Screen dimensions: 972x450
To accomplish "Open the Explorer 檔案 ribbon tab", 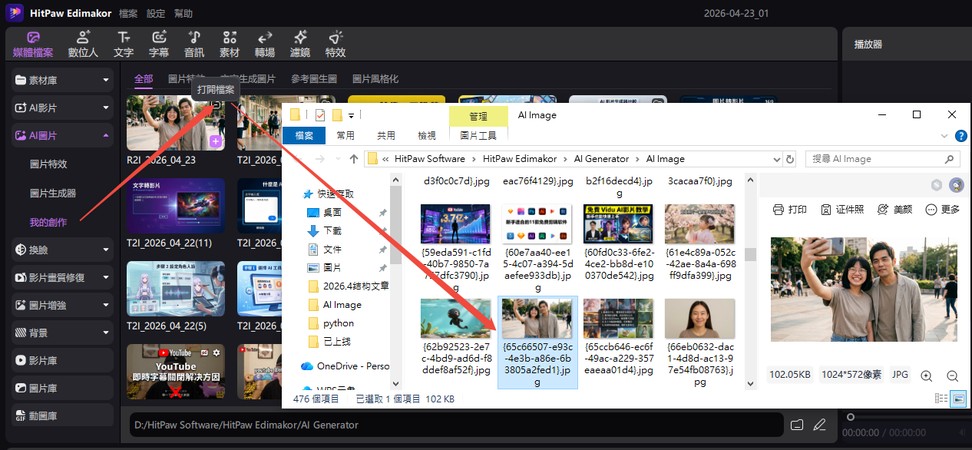I will coord(304,135).
